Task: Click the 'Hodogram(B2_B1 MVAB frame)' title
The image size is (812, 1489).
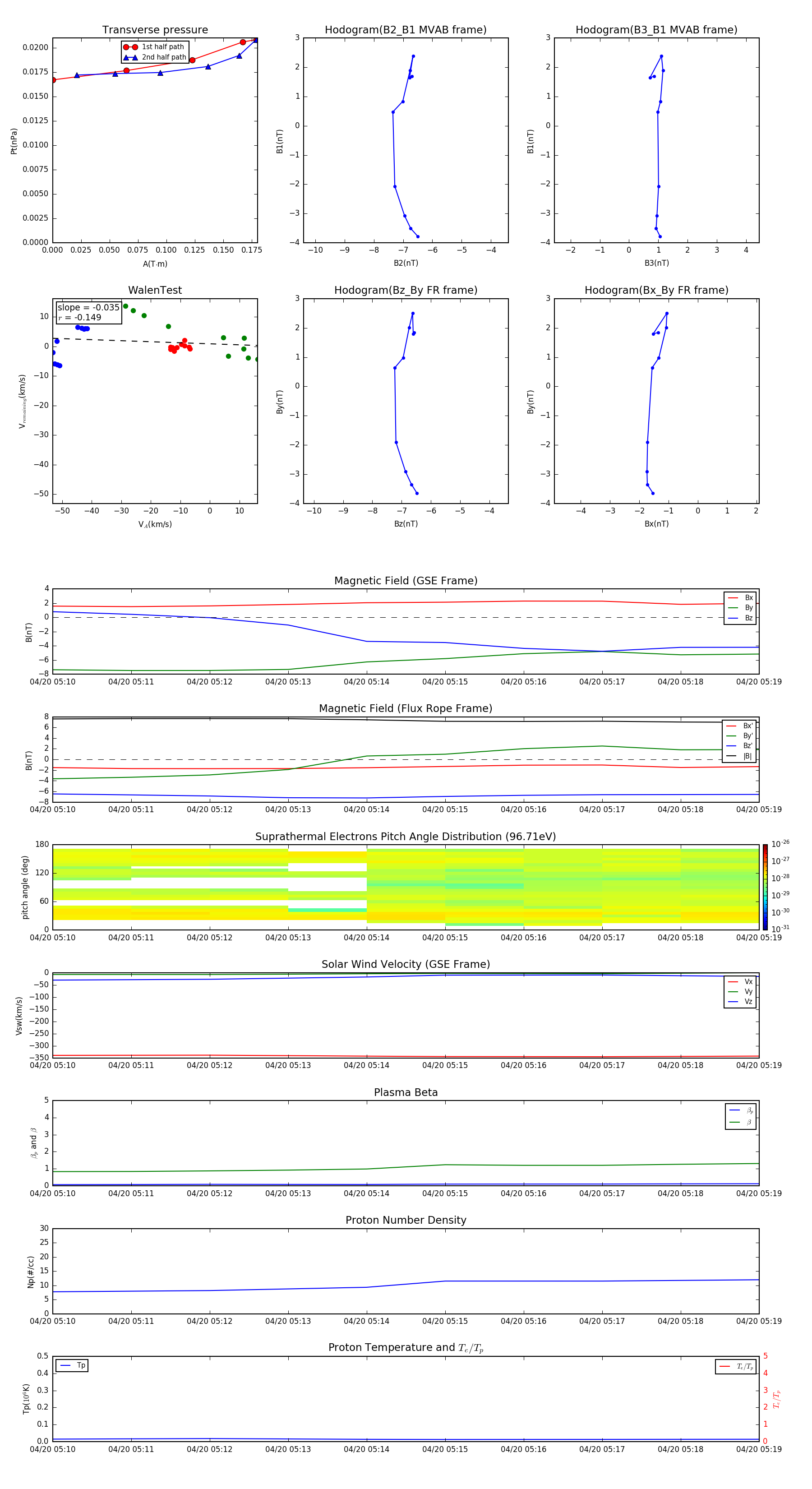Action: 406,30
